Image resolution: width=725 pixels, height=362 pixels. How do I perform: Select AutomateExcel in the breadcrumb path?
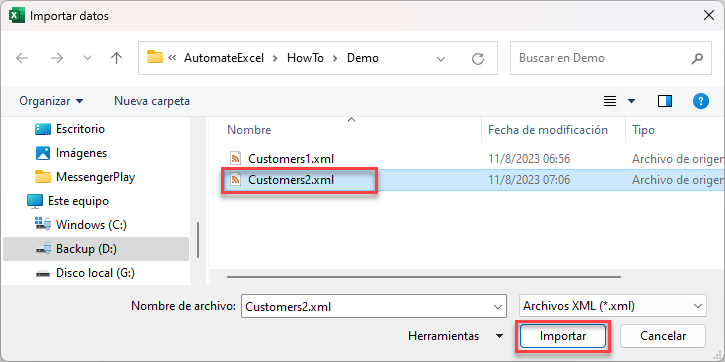(224, 58)
